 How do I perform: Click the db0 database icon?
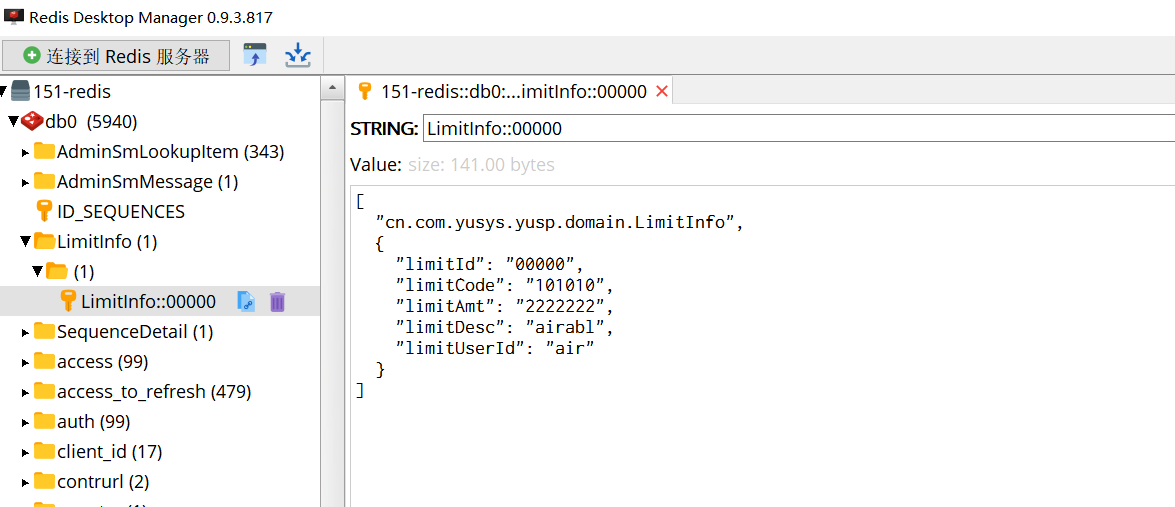[x=32, y=122]
